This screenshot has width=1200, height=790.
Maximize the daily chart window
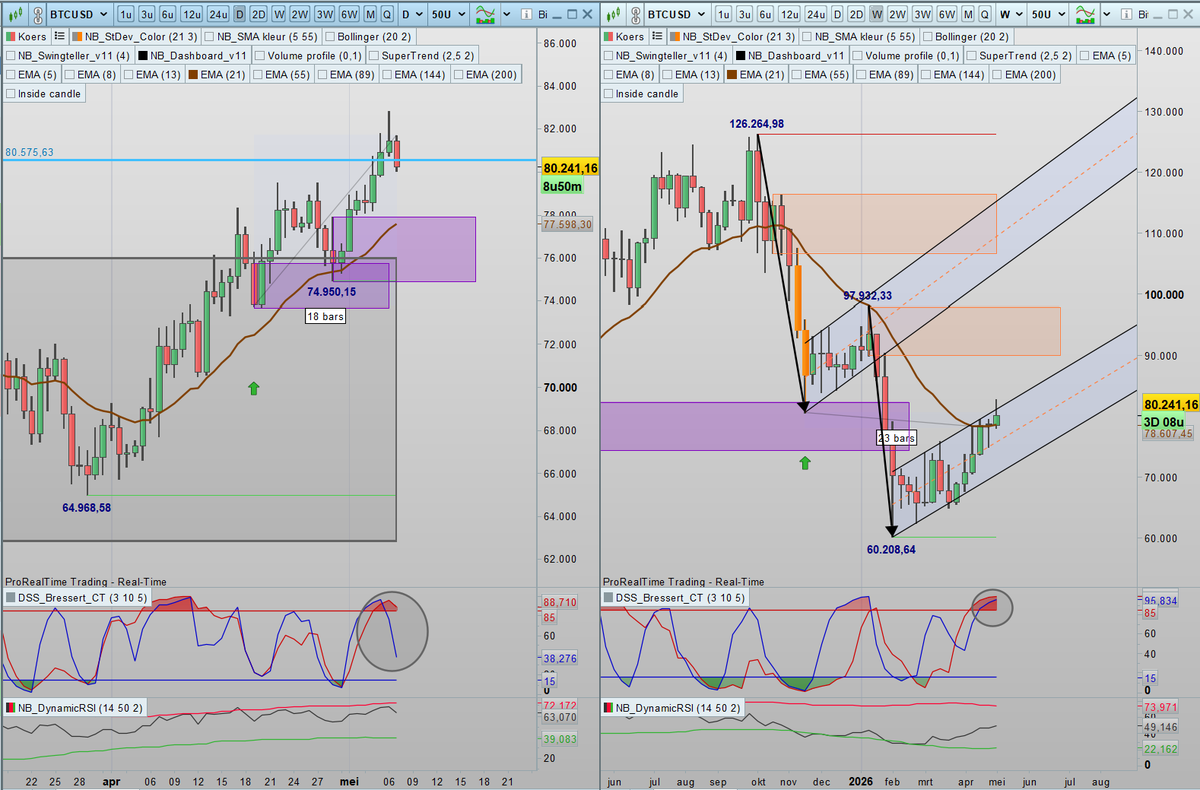(x=572, y=14)
